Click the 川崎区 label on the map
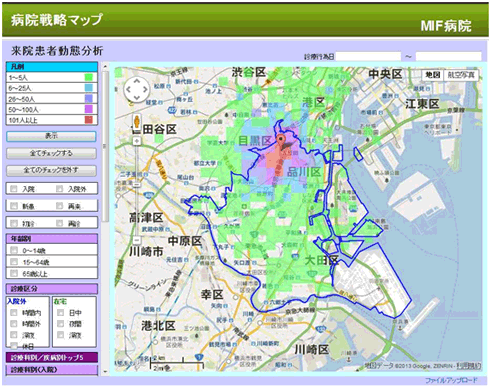This screenshot has width=490, height=387. click(311, 349)
